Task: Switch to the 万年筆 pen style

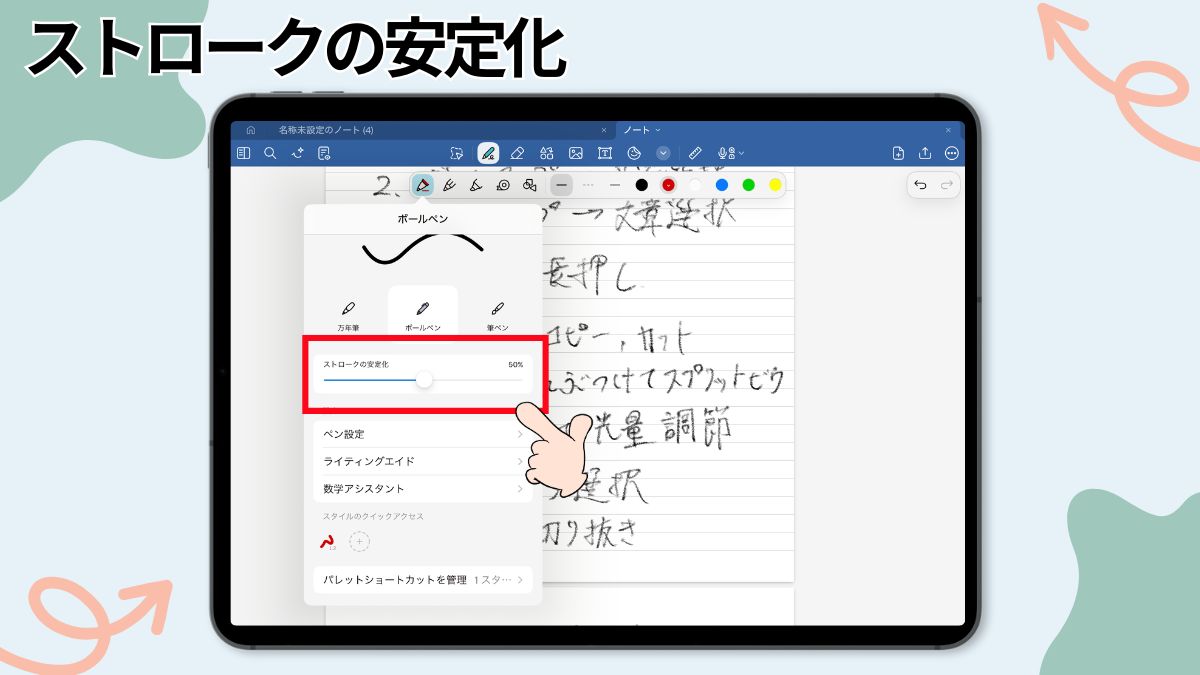Action: click(x=347, y=311)
